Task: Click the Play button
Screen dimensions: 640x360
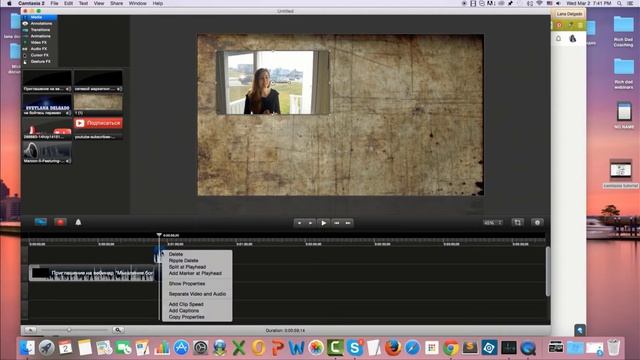Action: [323, 223]
